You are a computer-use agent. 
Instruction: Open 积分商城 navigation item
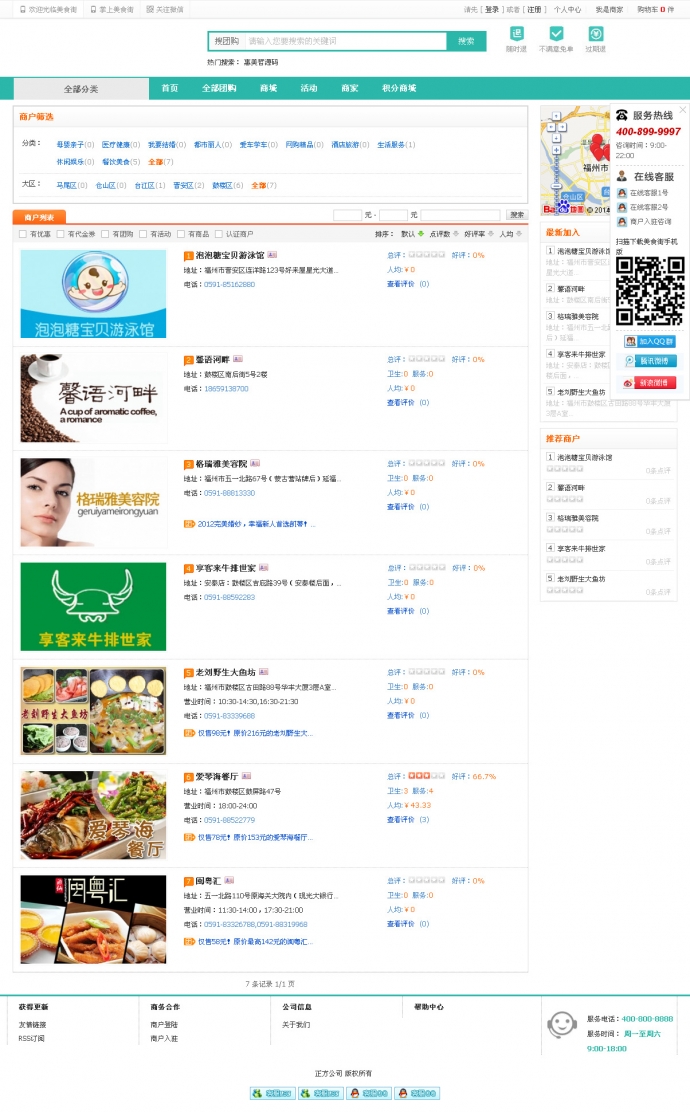click(x=399, y=88)
